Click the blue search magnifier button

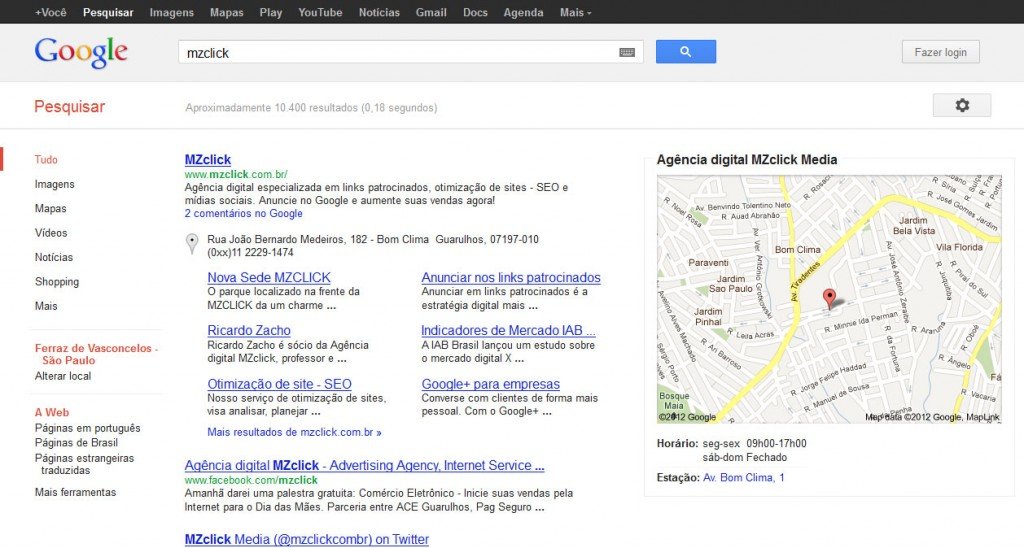click(x=685, y=52)
